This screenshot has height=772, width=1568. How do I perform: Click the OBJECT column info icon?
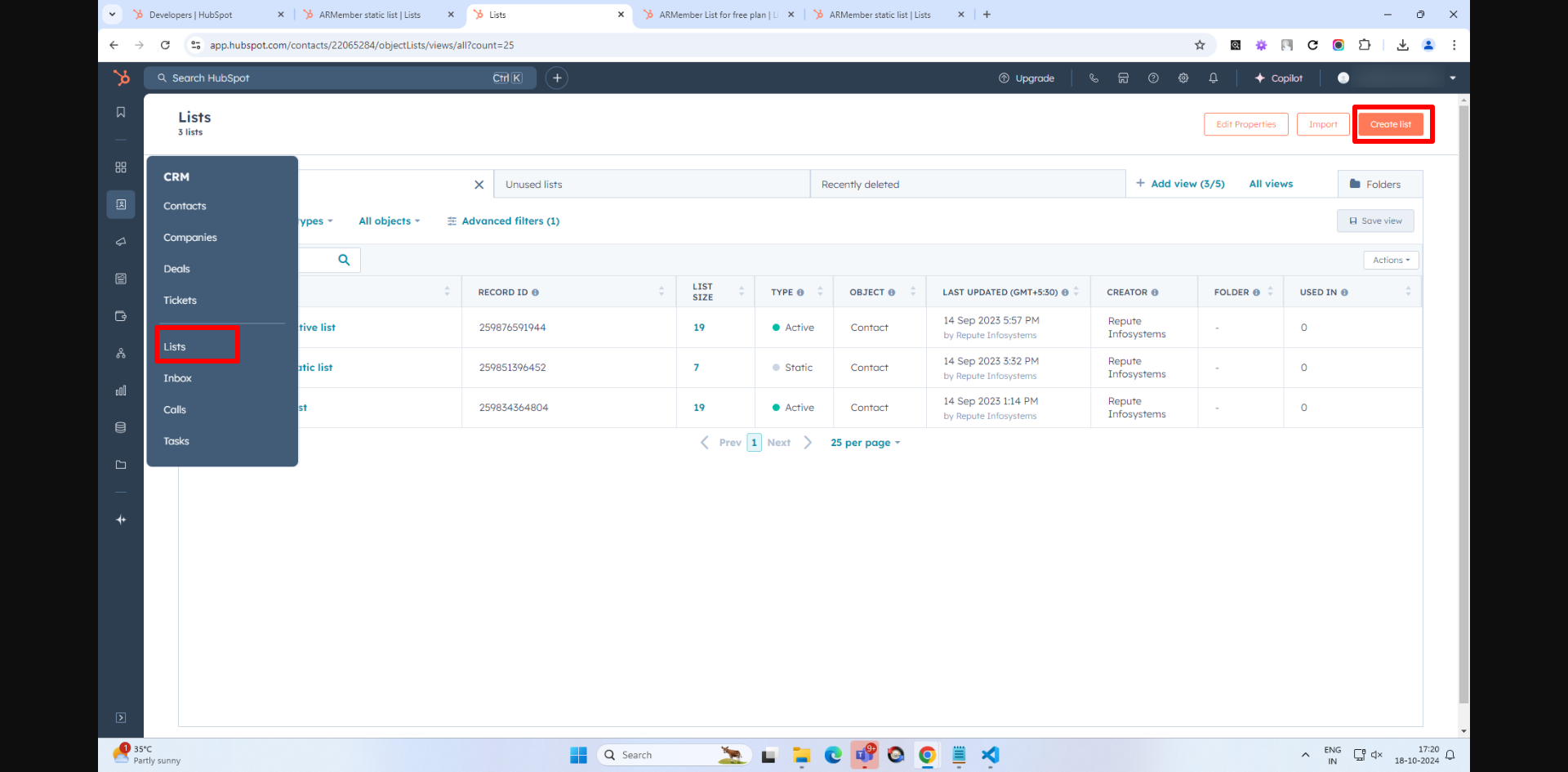click(x=892, y=292)
